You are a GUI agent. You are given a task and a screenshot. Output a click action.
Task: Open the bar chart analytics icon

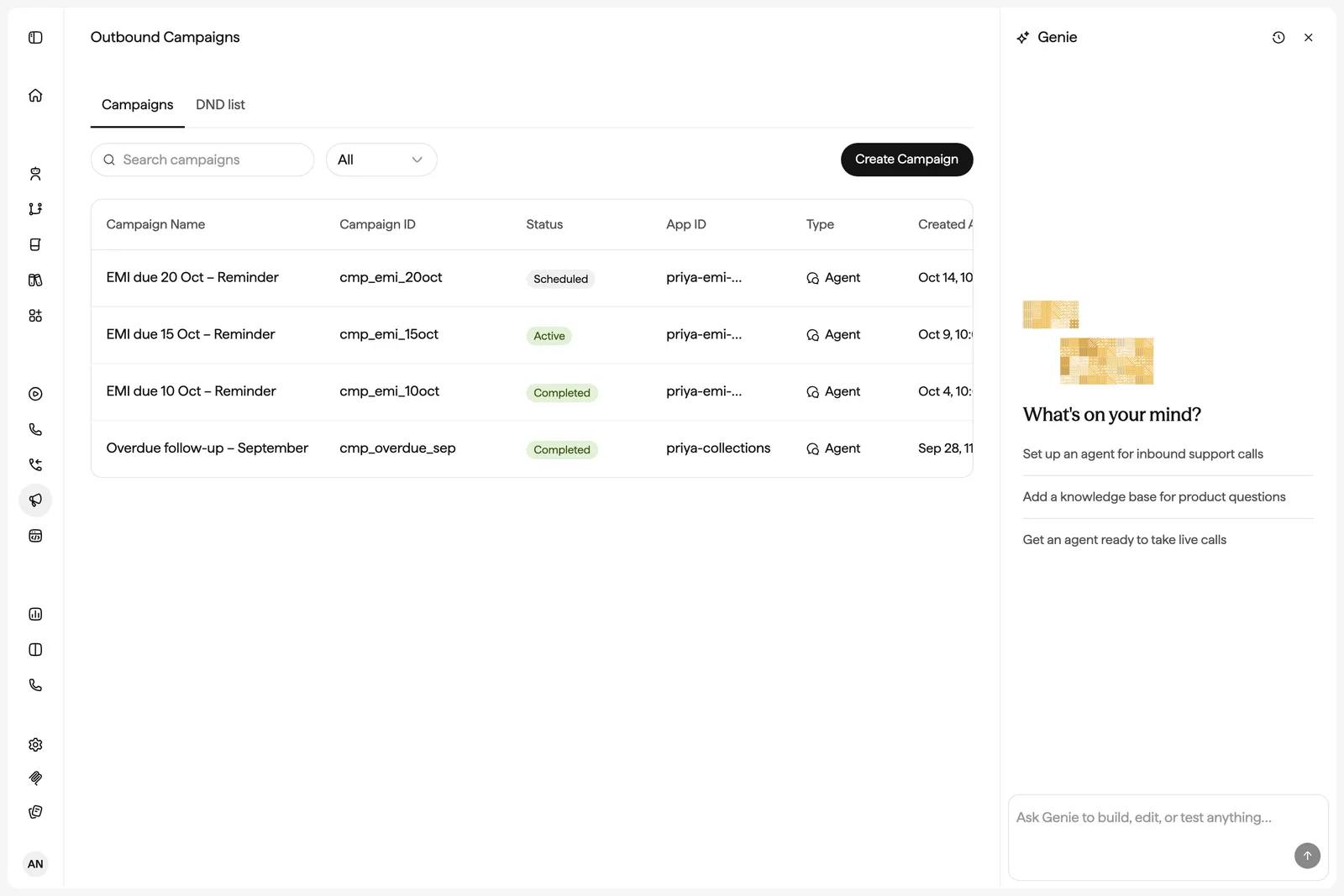tap(35, 614)
